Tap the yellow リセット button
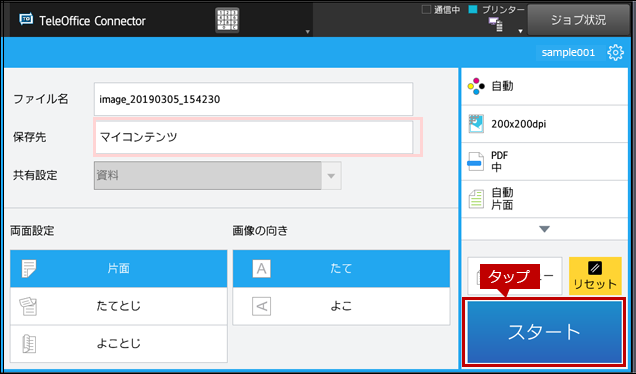The image size is (636, 374). (x=595, y=276)
